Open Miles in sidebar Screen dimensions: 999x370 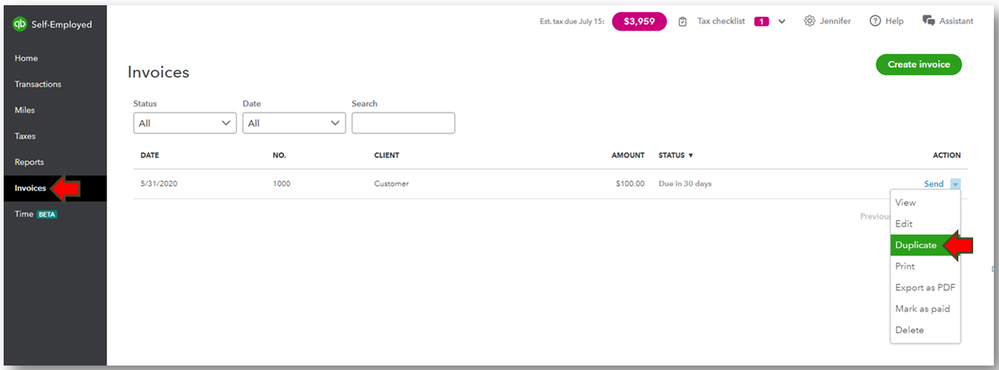point(25,110)
